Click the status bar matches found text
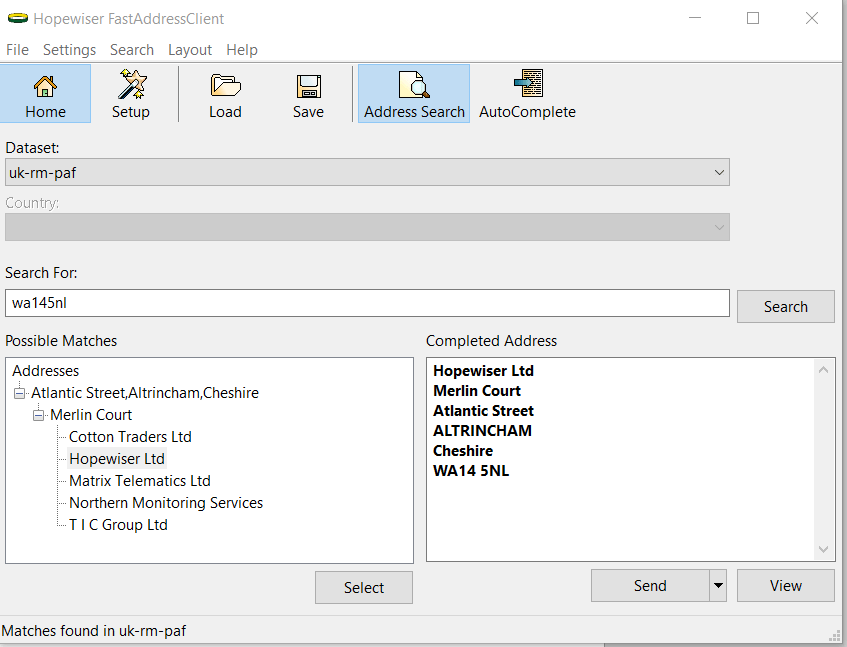 93,631
